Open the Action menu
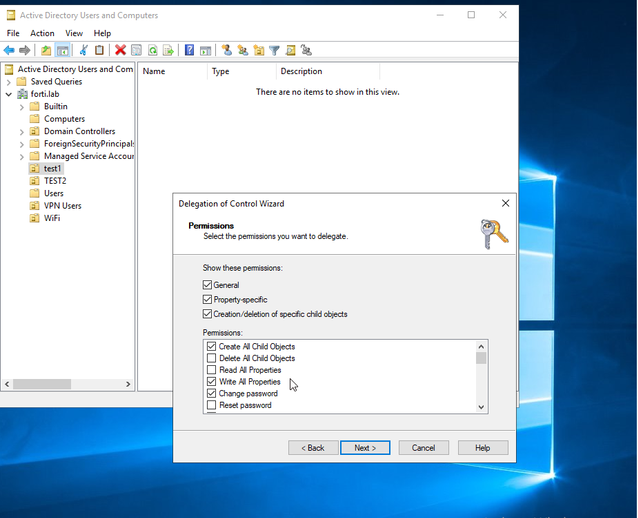The width and height of the screenshot is (638, 518). [42, 33]
